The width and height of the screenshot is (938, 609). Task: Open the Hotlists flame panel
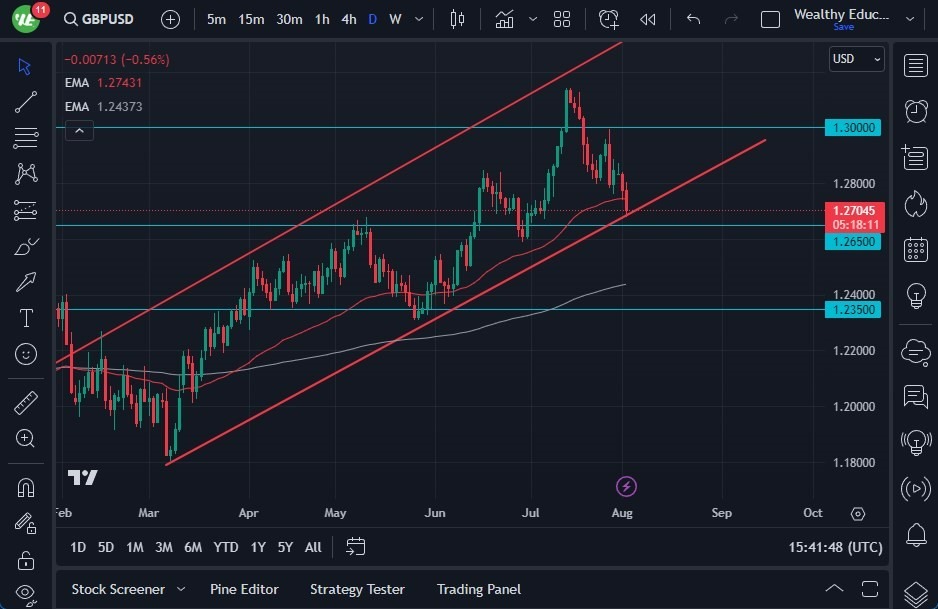pos(916,203)
